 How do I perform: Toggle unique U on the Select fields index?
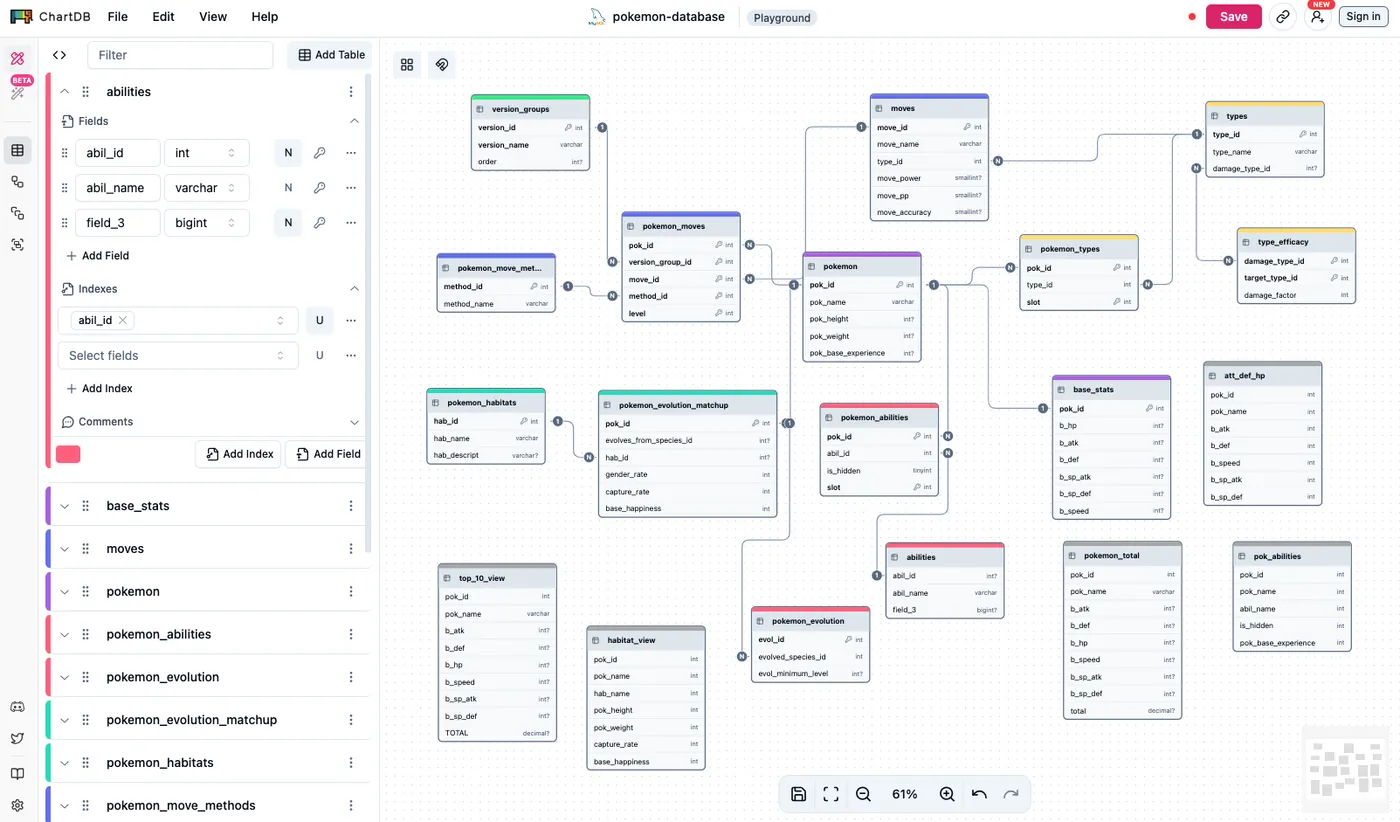tap(320, 356)
